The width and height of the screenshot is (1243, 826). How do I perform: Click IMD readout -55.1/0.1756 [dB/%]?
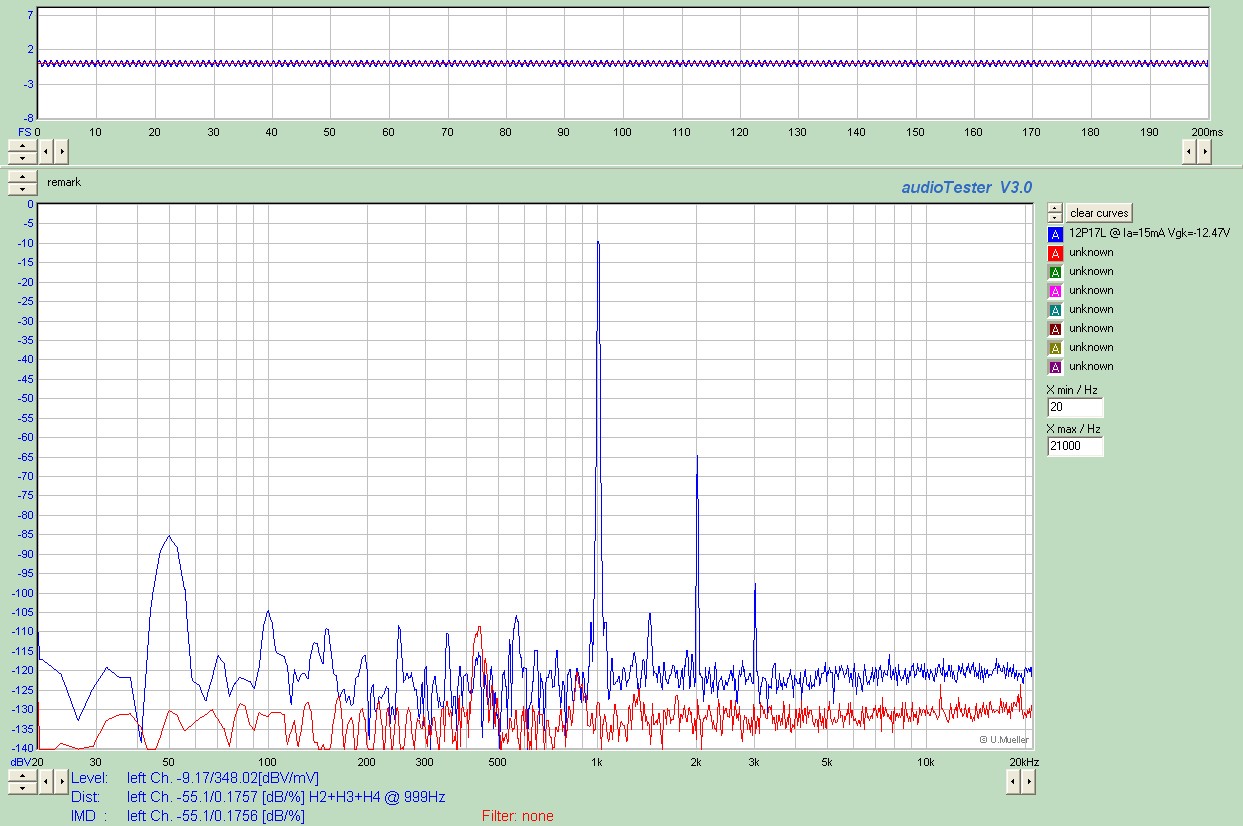pos(240,816)
